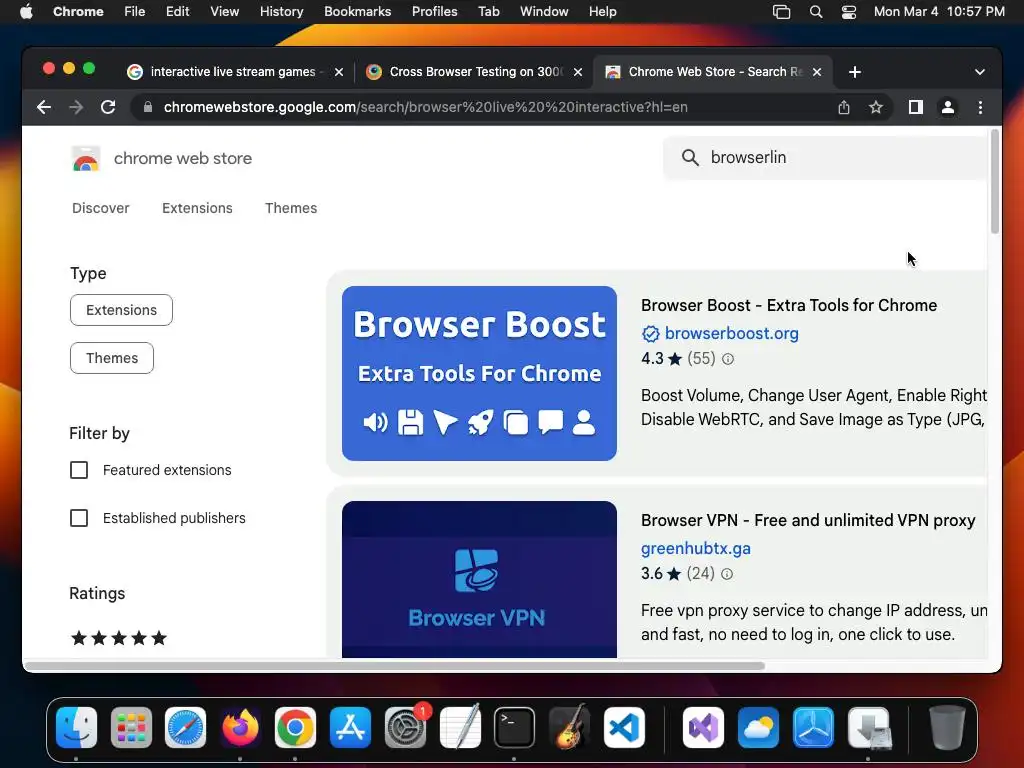The width and height of the screenshot is (1024, 768).
Task: Close the Cross Browser Testing tab
Action: pos(578,72)
